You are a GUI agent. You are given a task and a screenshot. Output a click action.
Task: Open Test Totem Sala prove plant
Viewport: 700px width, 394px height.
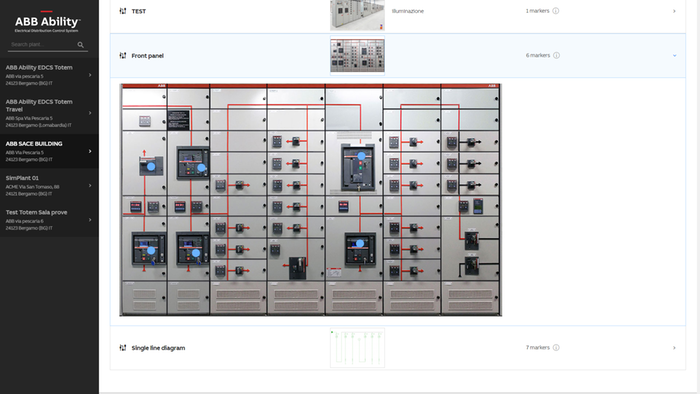point(49,220)
